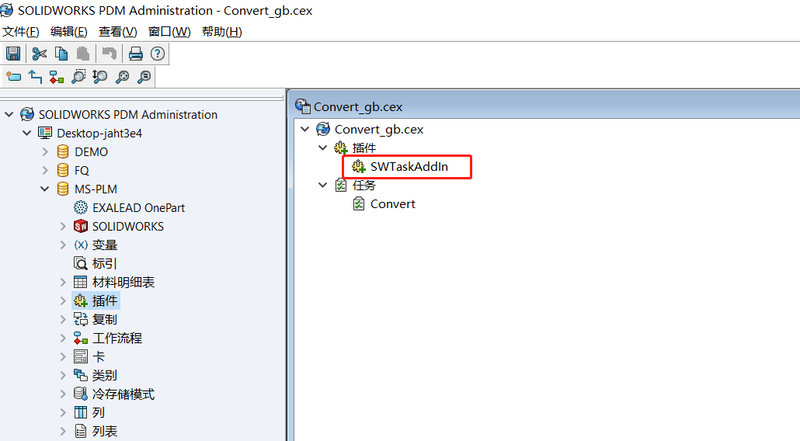
Task: Expand the DEMO vault node
Action: [x=45, y=152]
